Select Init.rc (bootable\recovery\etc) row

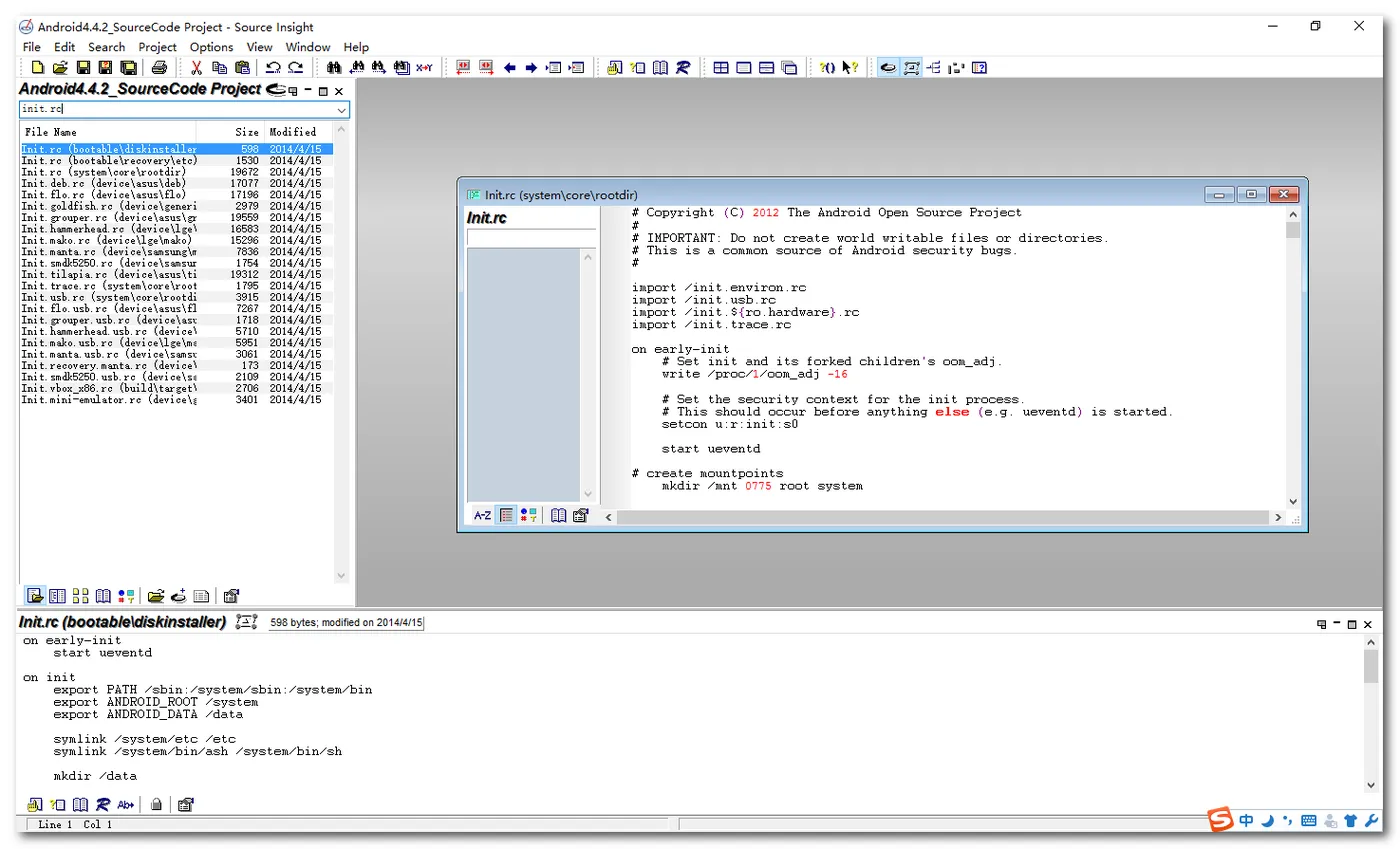pos(177,161)
